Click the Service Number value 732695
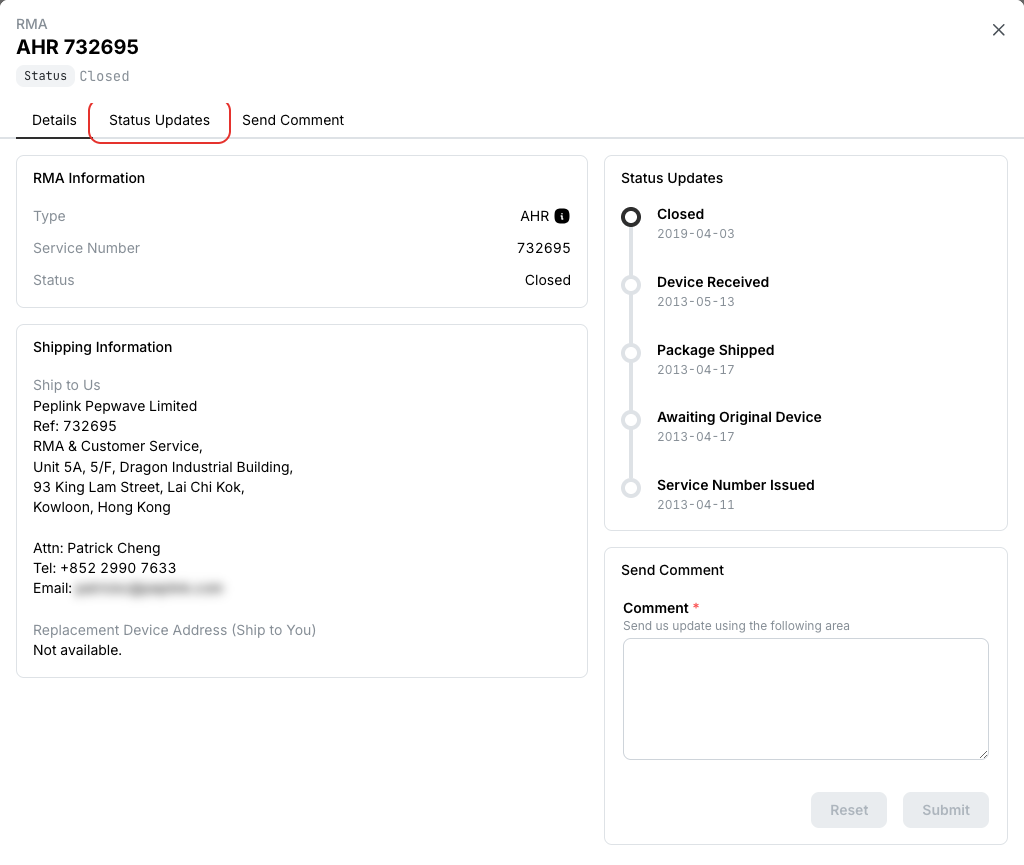 coord(543,248)
